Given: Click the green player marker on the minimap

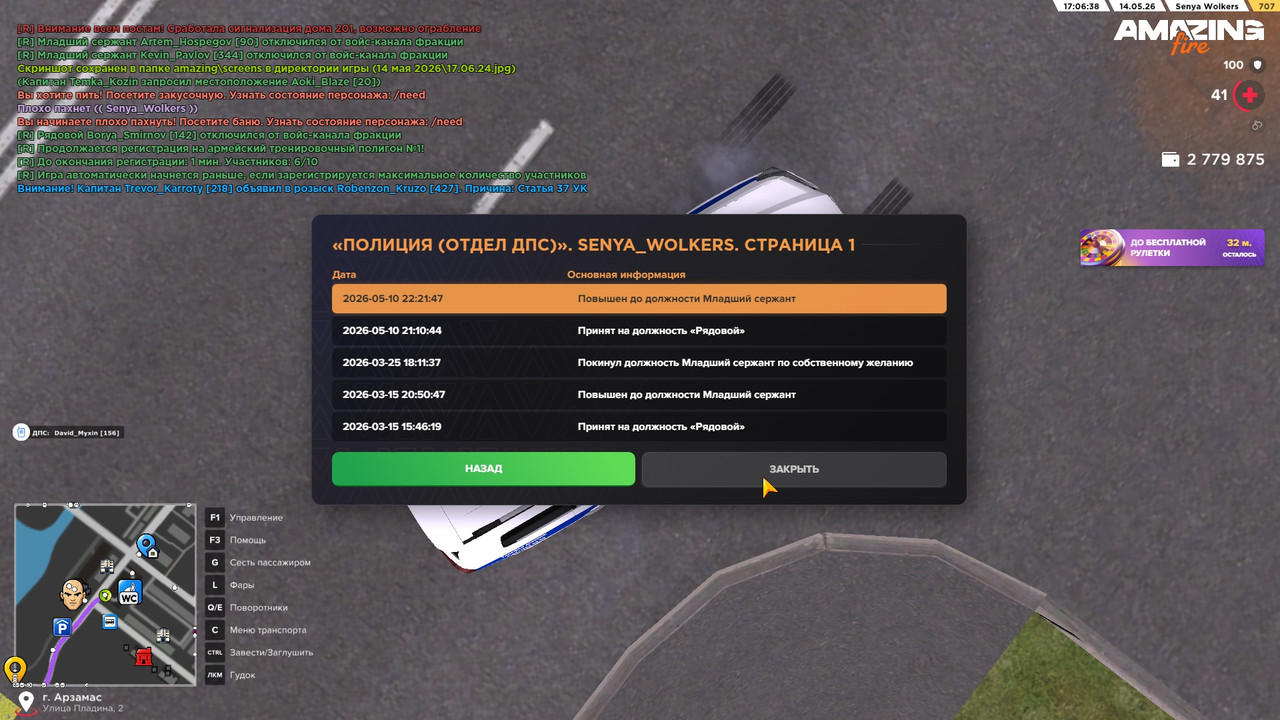Looking at the screenshot, I should pyautogui.click(x=105, y=596).
